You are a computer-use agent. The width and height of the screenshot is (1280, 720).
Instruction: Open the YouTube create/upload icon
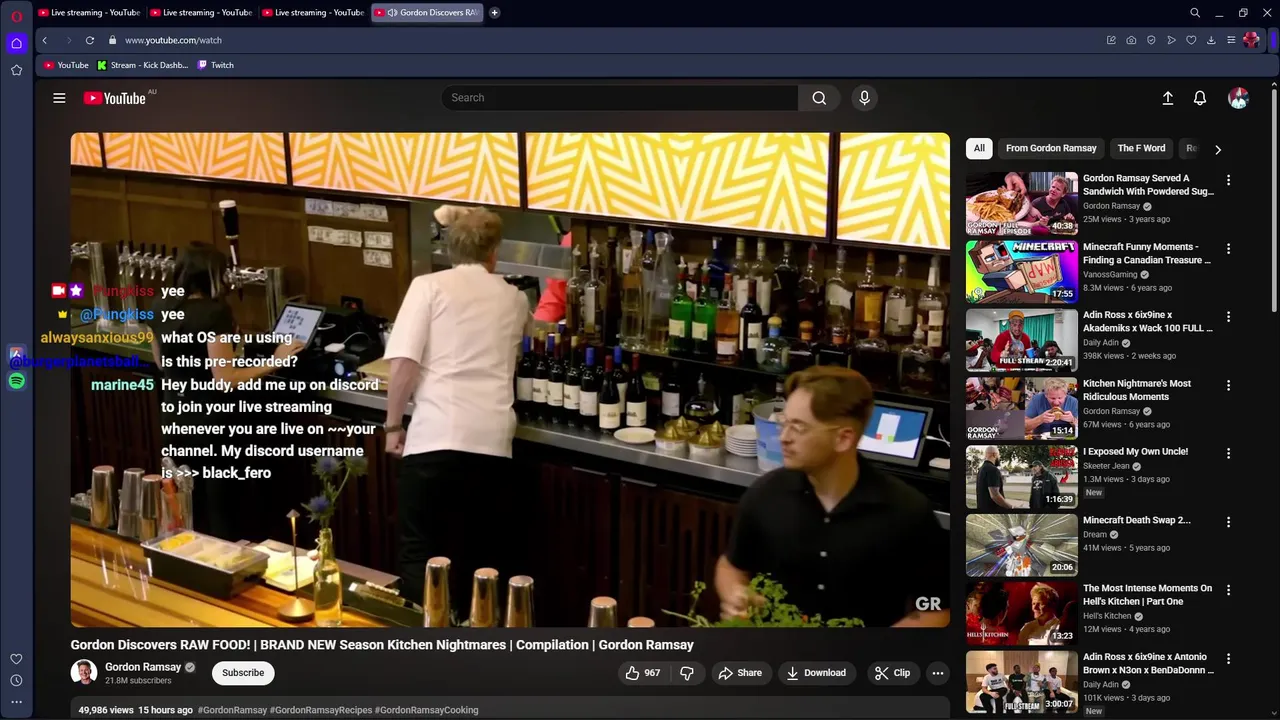coord(1167,98)
